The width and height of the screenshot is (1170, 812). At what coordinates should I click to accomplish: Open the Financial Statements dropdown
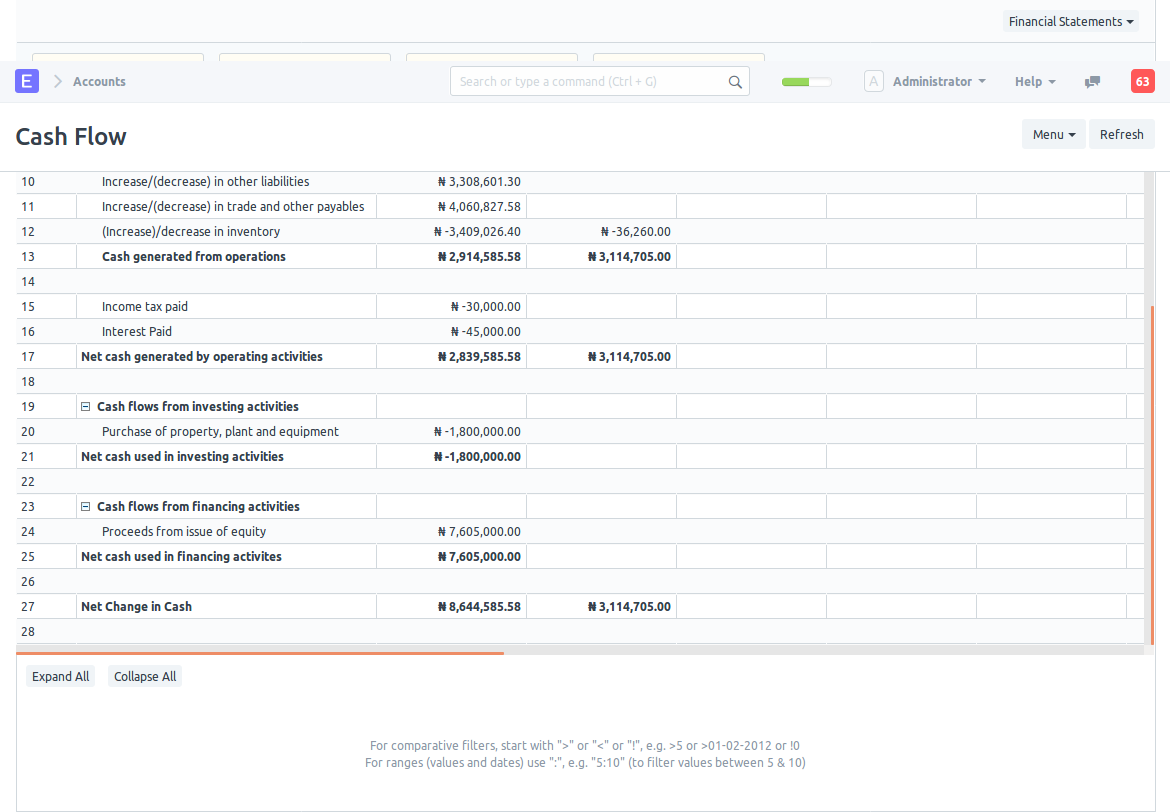pos(1070,21)
